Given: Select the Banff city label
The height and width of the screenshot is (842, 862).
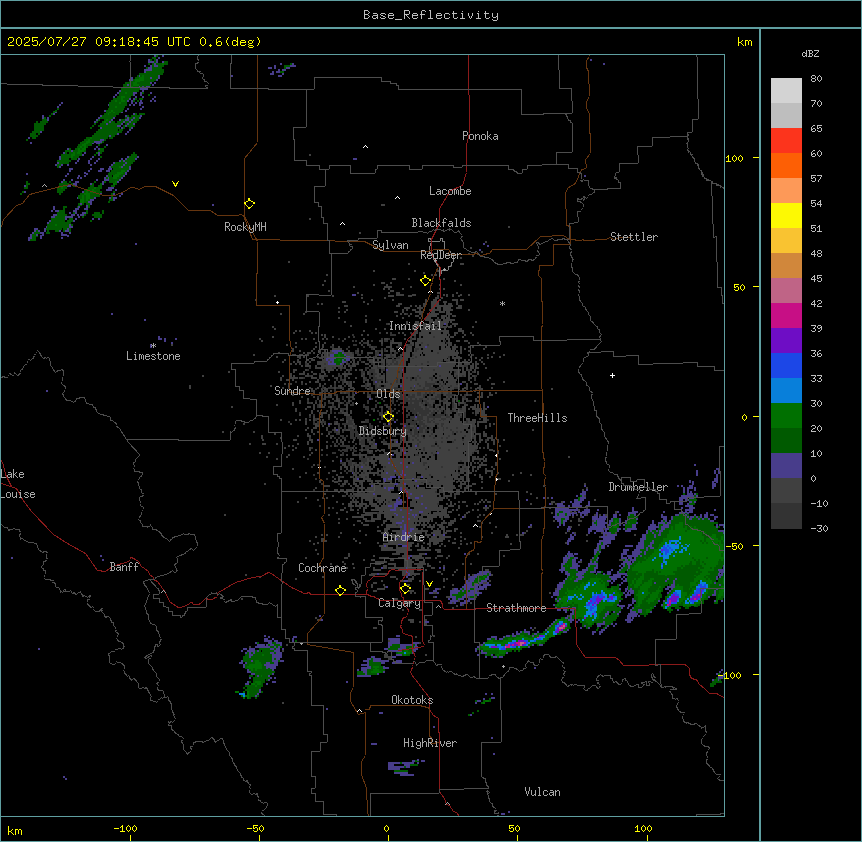Looking at the screenshot, I should click(124, 567).
